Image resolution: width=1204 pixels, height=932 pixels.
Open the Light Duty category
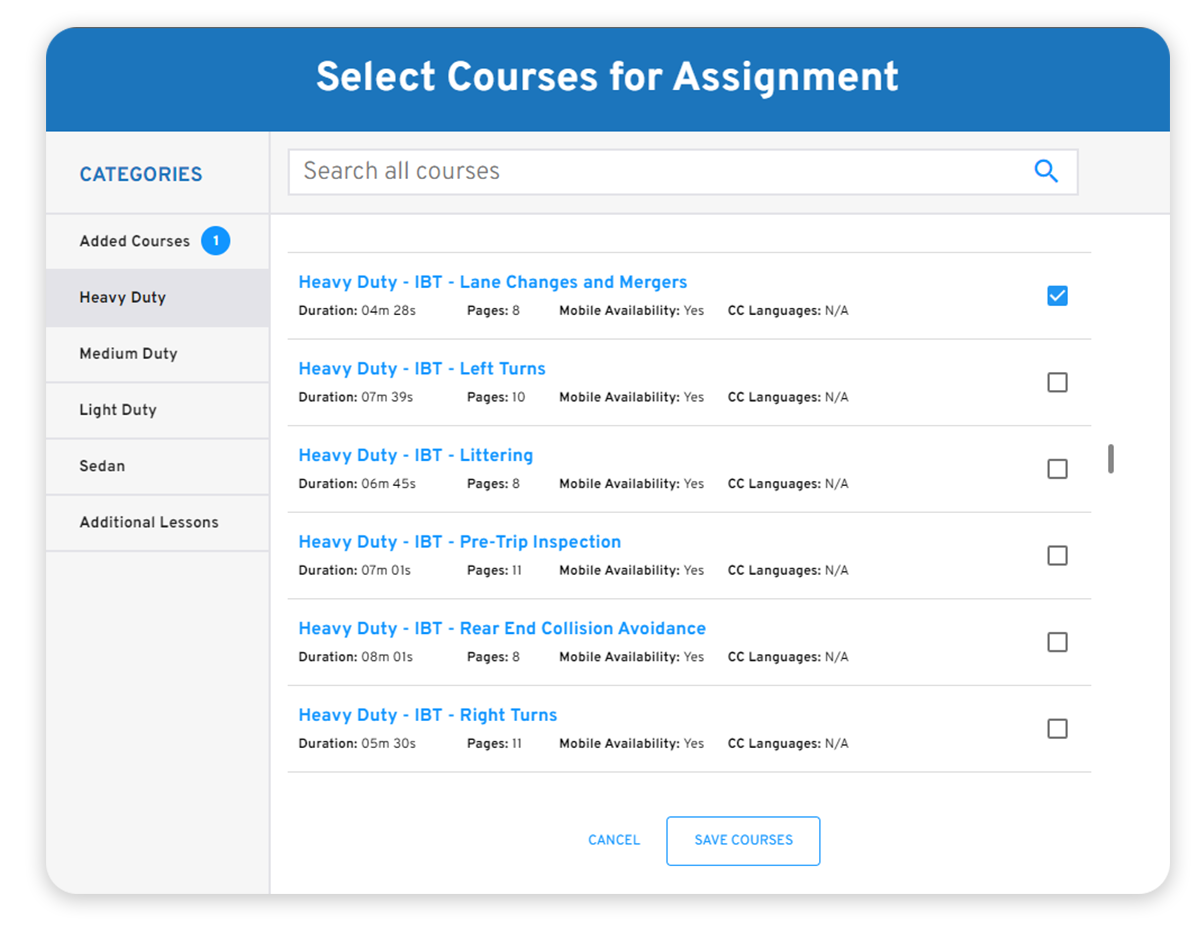pyautogui.click(x=118, y=410)
